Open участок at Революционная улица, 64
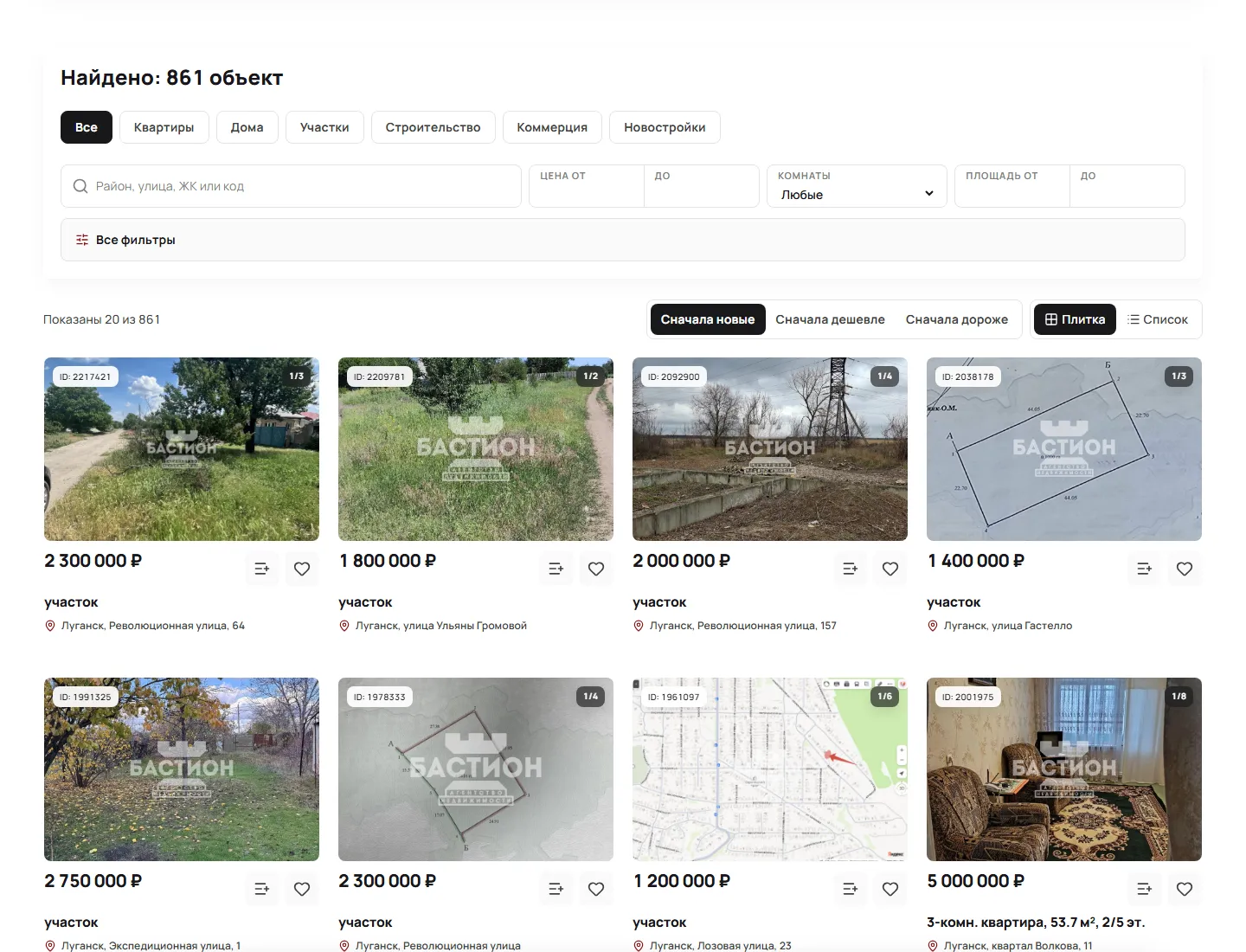This screenshot has height=952, width=1246. point(71,602)
